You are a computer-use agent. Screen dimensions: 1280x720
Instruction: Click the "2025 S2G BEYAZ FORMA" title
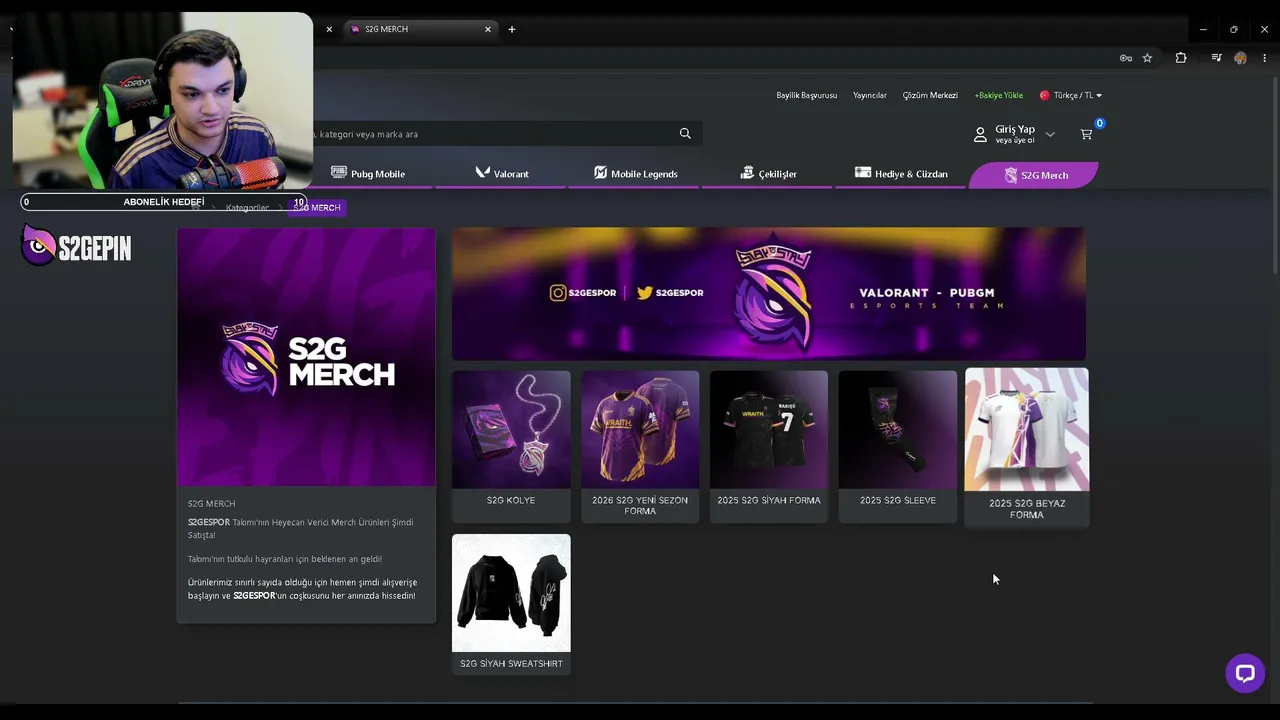(x=1027, y=509)
